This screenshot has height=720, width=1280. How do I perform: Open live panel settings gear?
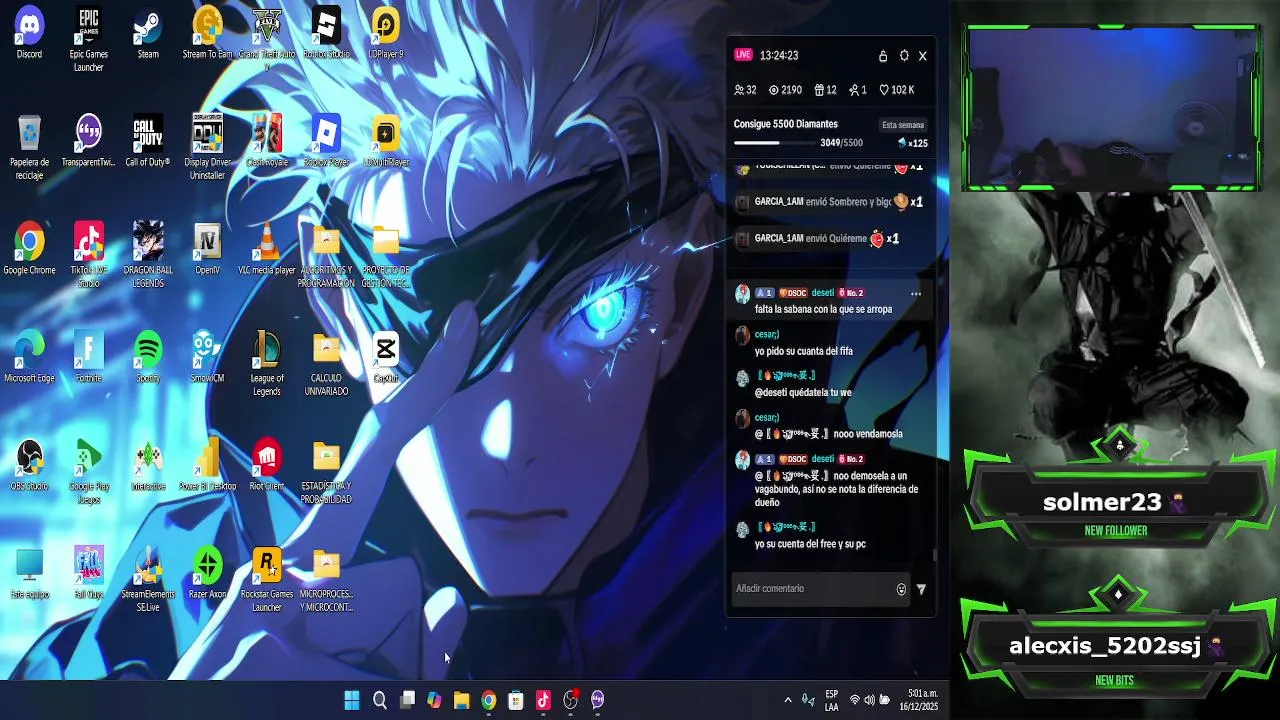904,56
